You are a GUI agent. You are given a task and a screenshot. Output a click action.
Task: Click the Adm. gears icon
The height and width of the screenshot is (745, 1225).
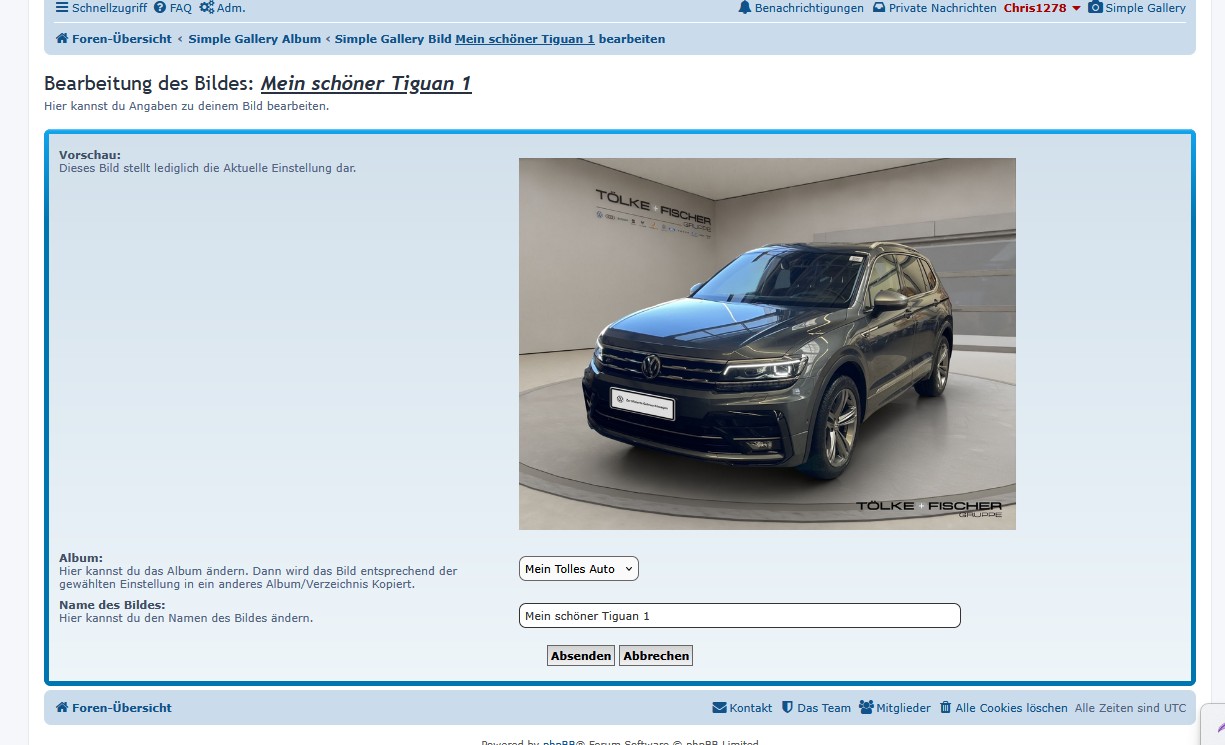tap(207, 8)
